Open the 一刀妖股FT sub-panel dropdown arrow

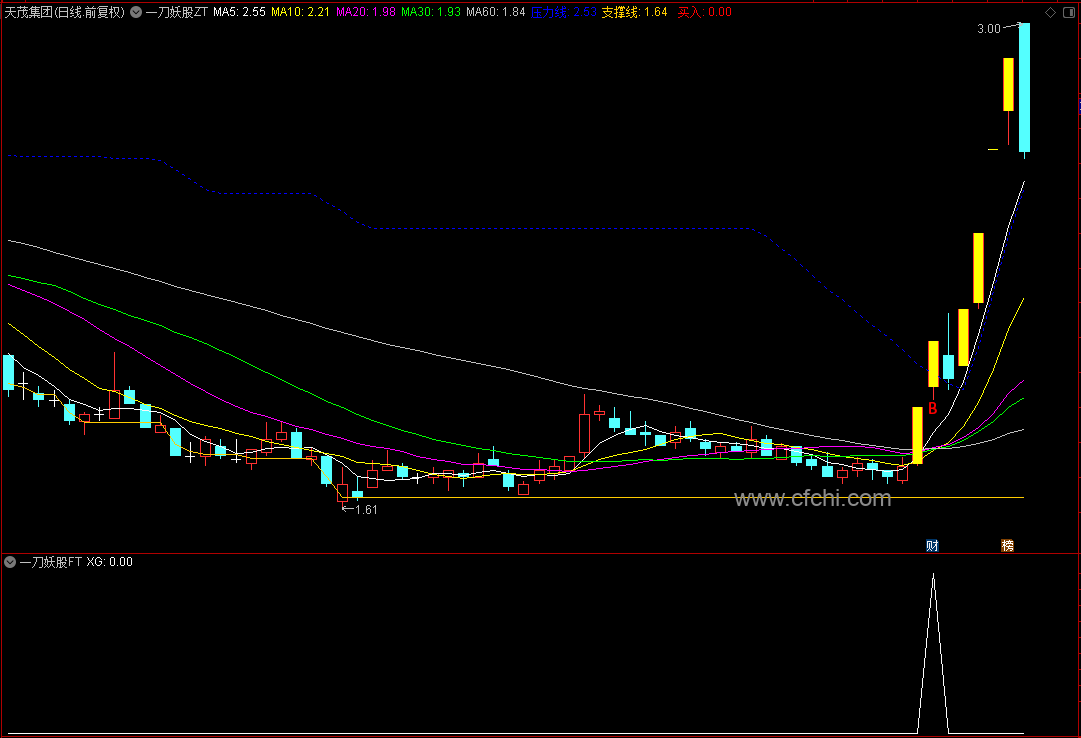[10, 562]
